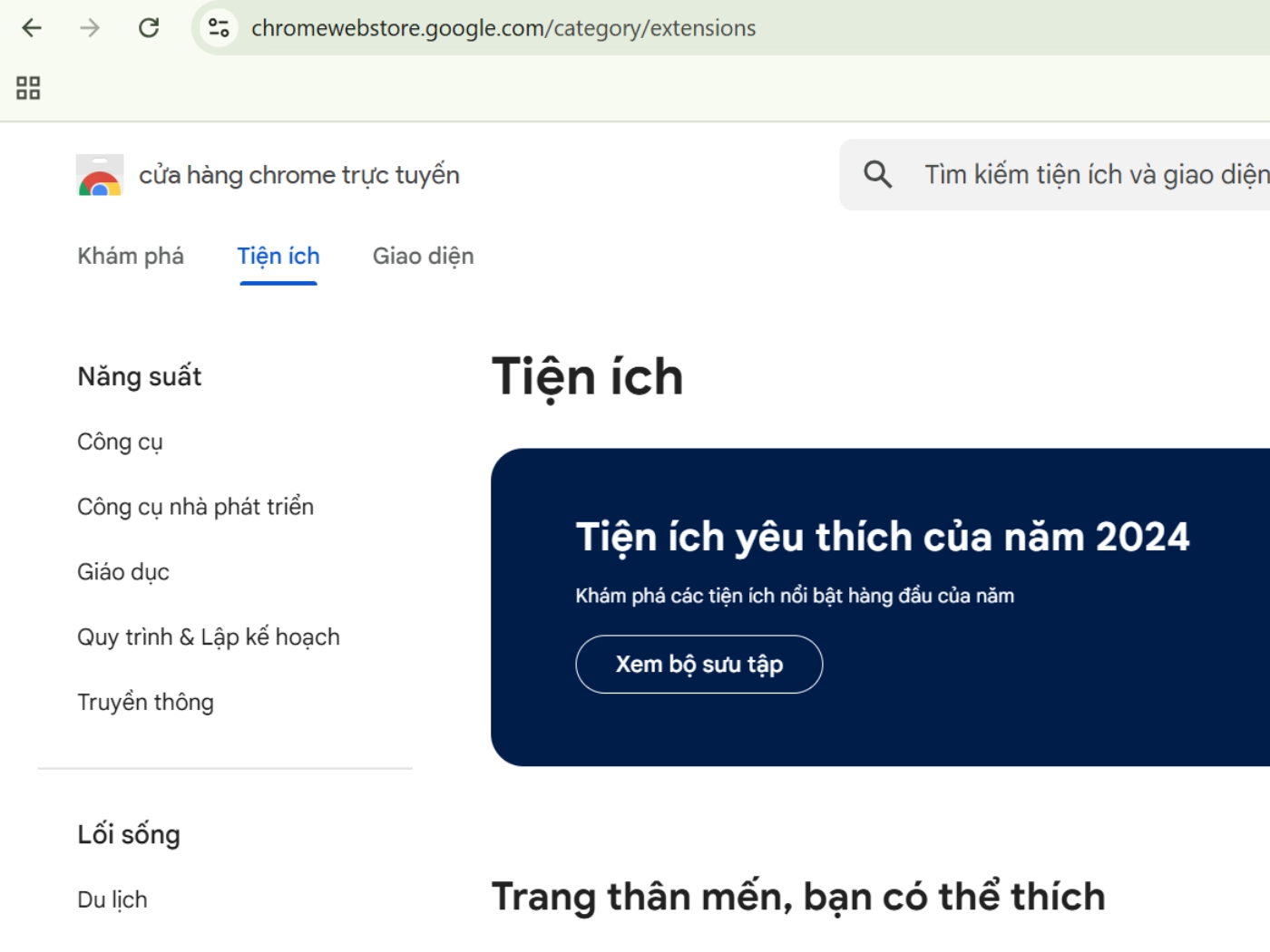Click 'Trang thân mến, bạn có thể thích' heading
1270x952 pixels.
coord(798,898)
